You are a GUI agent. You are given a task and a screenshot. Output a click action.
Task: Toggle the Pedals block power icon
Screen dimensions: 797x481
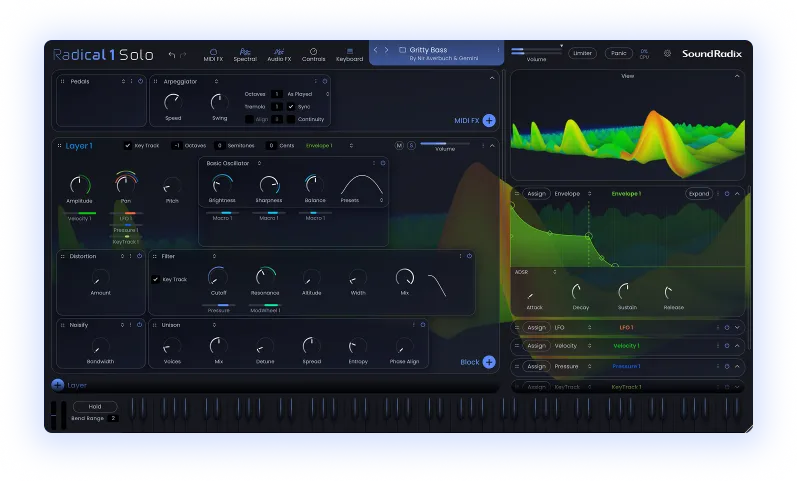coord(140,81)
